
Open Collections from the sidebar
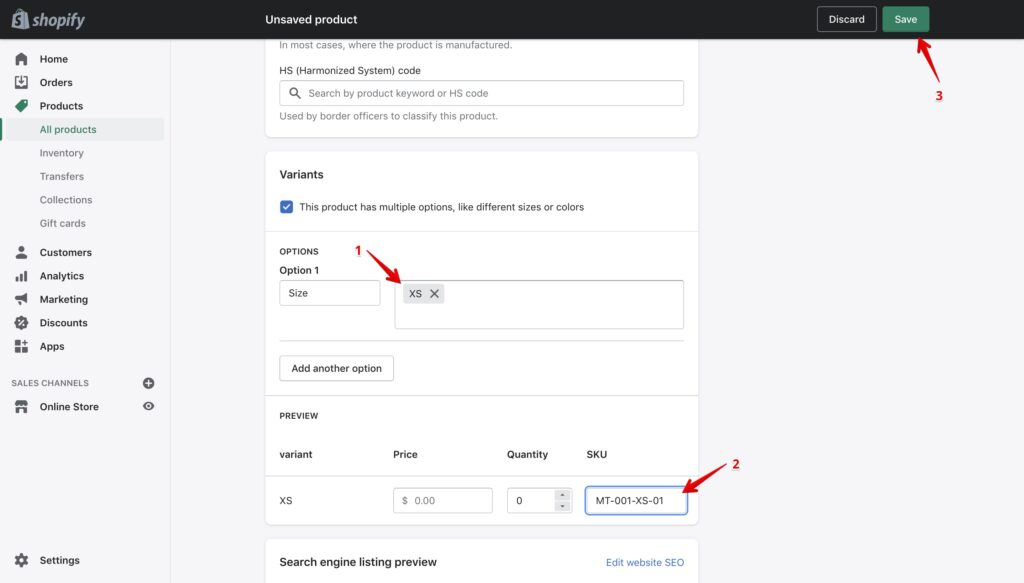pos(66,199)
